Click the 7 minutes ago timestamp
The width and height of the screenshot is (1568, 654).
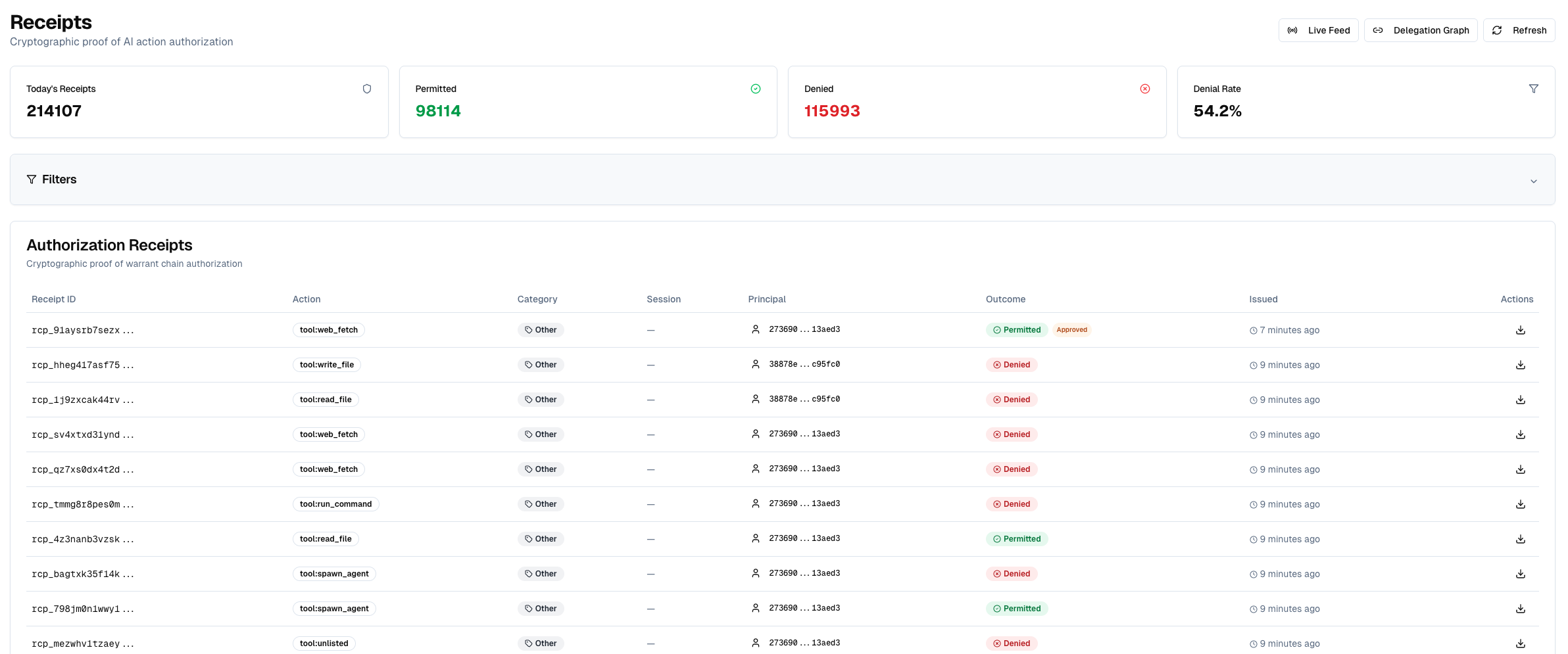(1290, 330)
